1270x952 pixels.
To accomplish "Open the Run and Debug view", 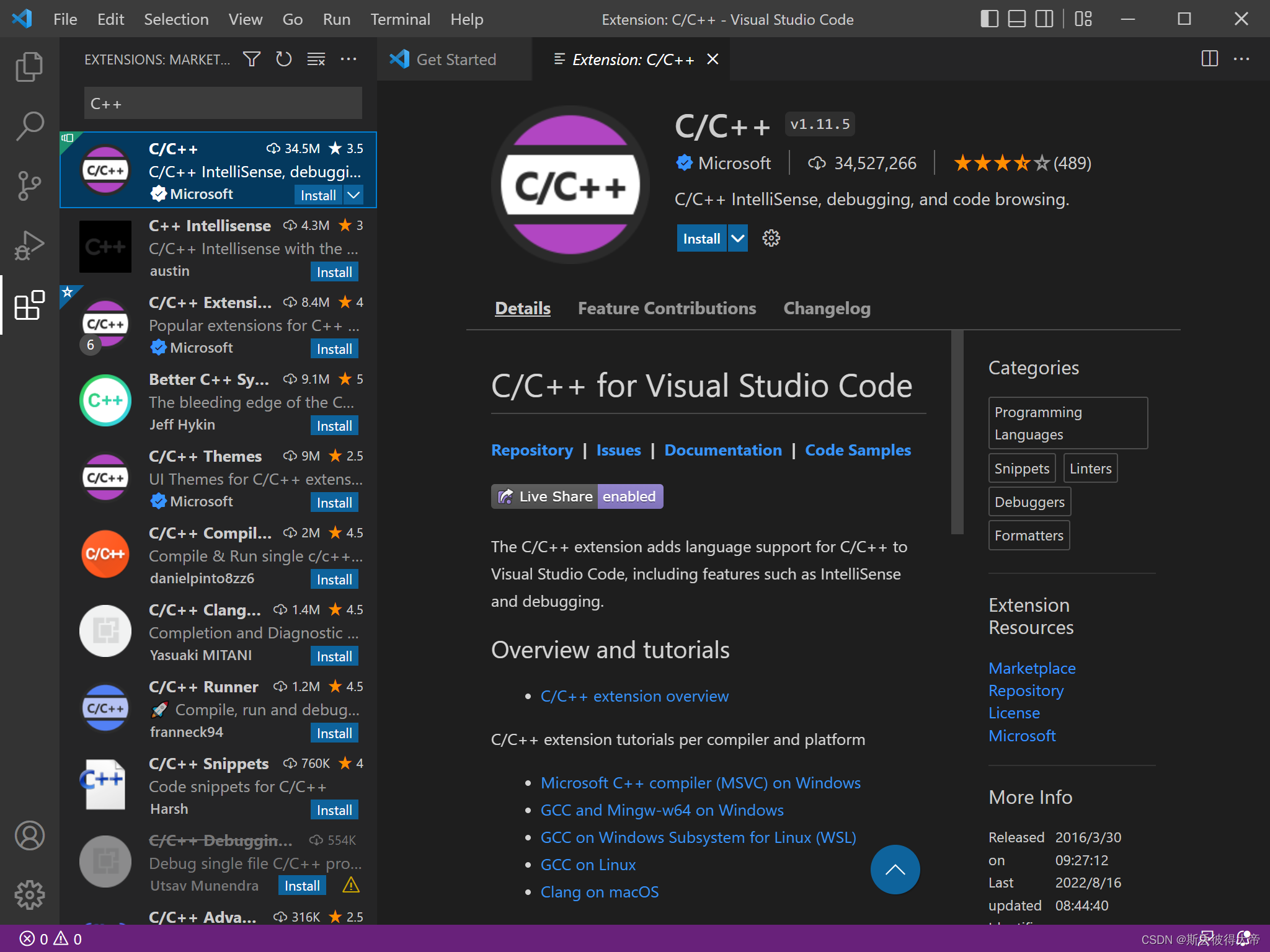I will 29,245.
